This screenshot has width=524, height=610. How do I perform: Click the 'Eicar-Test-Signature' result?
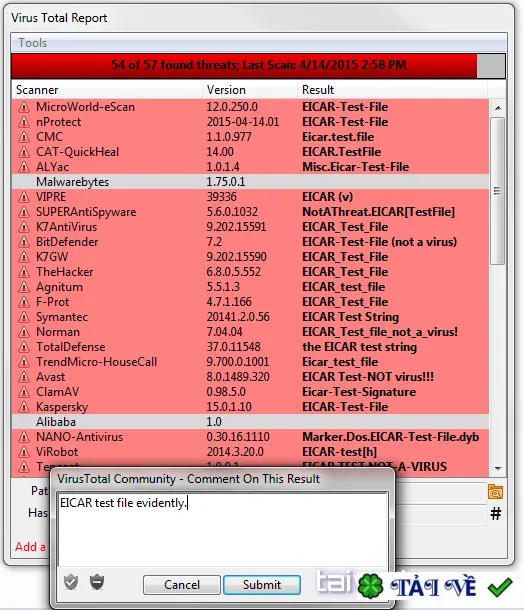click(359, 392)
